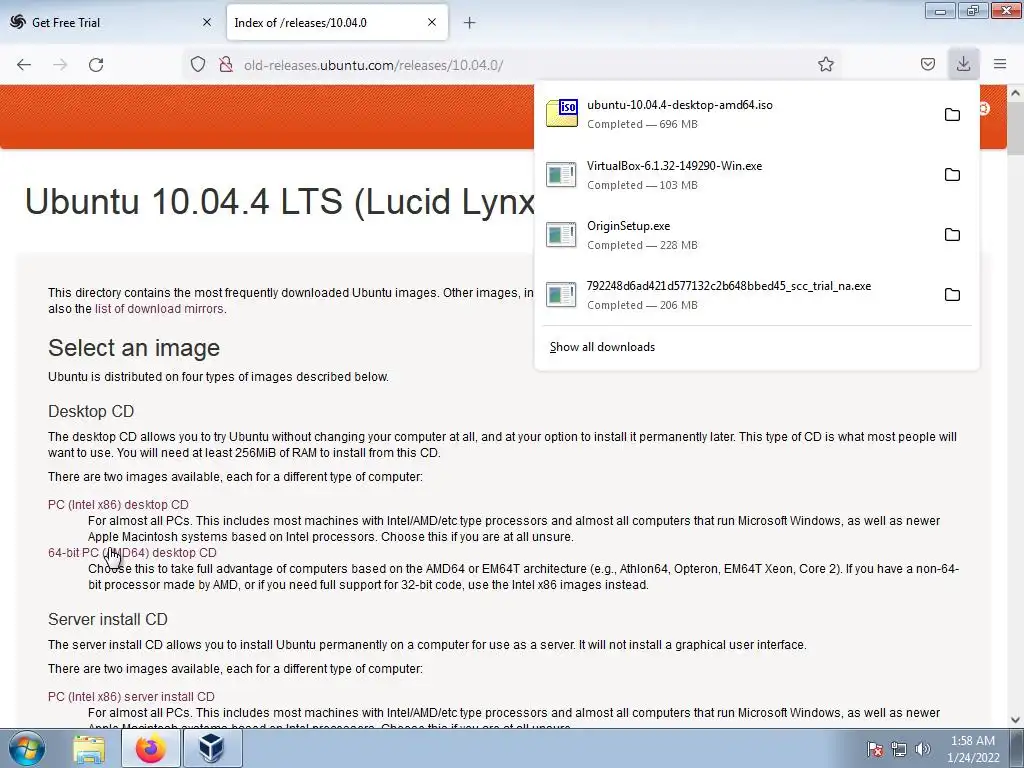Click the Firefox taskbar icon
This screenshot has height=768, width=1024.
151,748
